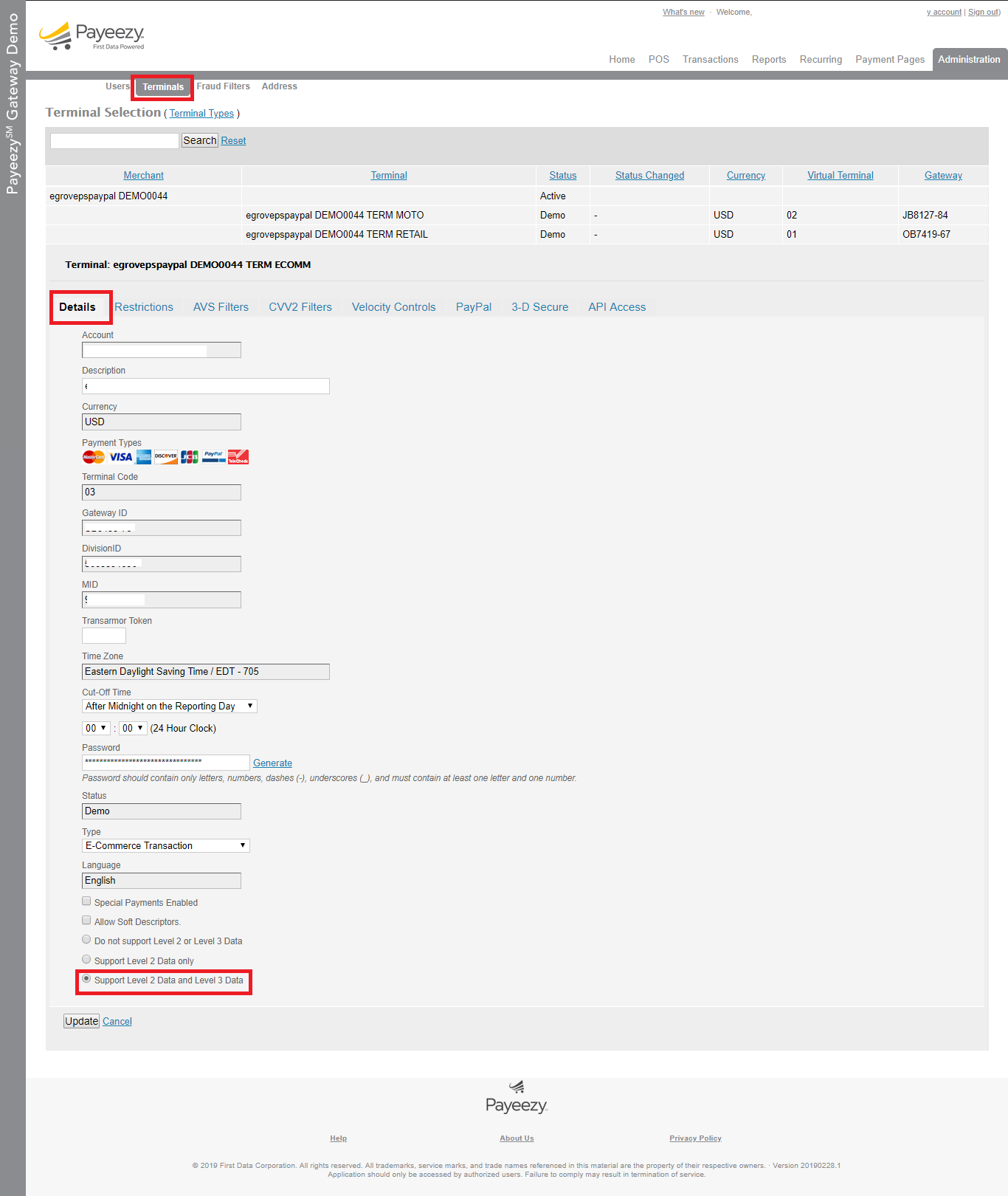Open the Restrictions tab
The height and width of the screenshot is (1196, 1008).
144,307
